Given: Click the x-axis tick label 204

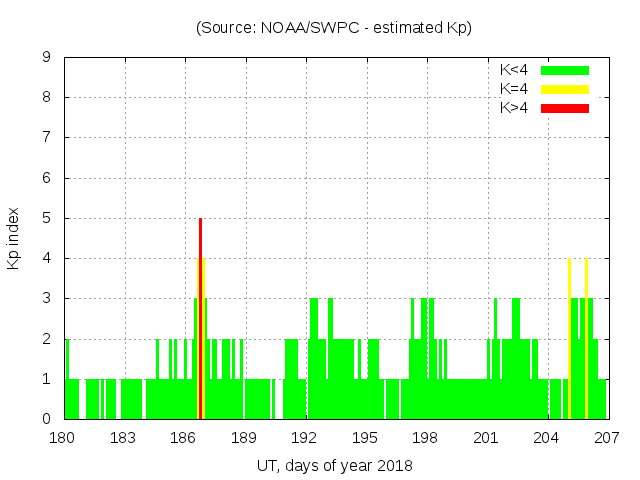Looking at the screenshot, I should pyautogui.click(x=547, y=438).
